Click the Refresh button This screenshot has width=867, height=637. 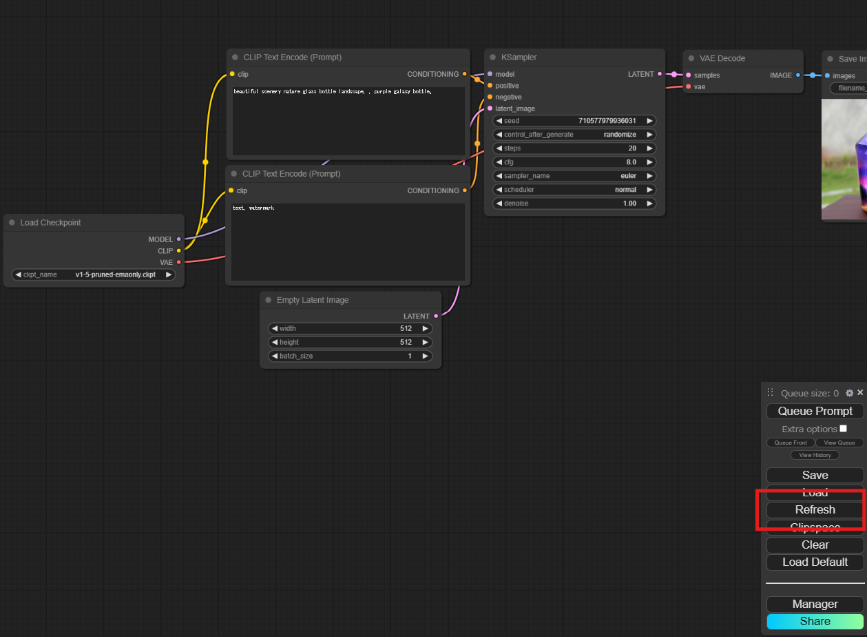815,510
